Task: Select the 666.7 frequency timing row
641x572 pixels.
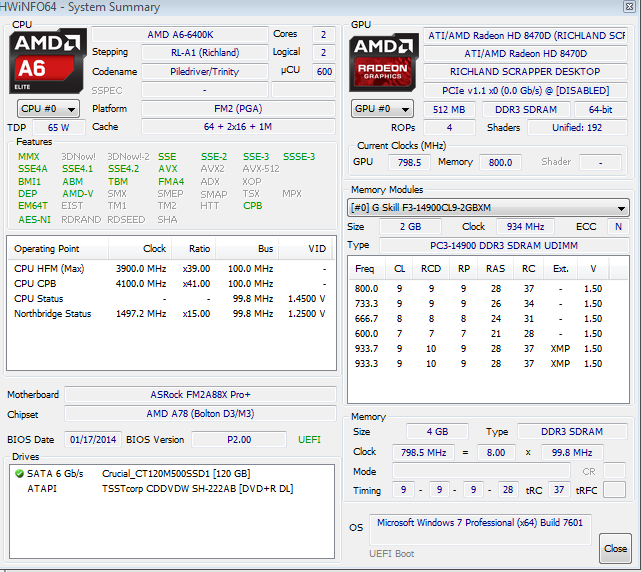Action: [x=488, y=319]
